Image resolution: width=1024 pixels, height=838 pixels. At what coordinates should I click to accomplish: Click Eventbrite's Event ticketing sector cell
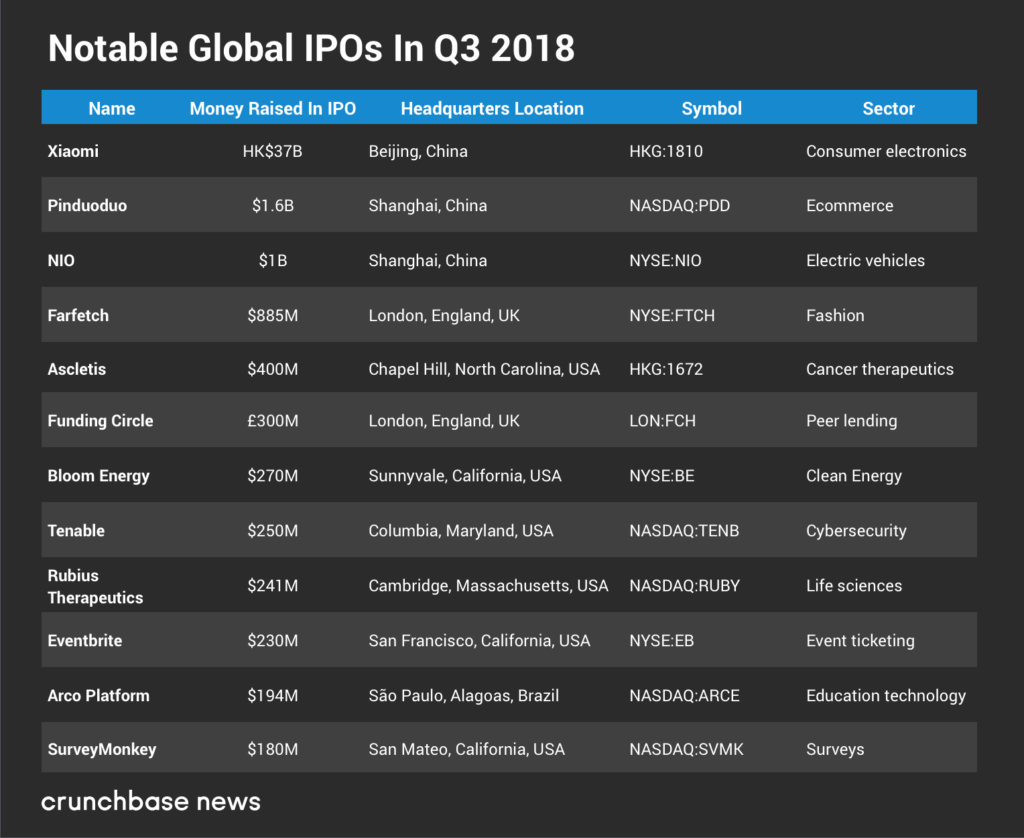click(859, 640)
